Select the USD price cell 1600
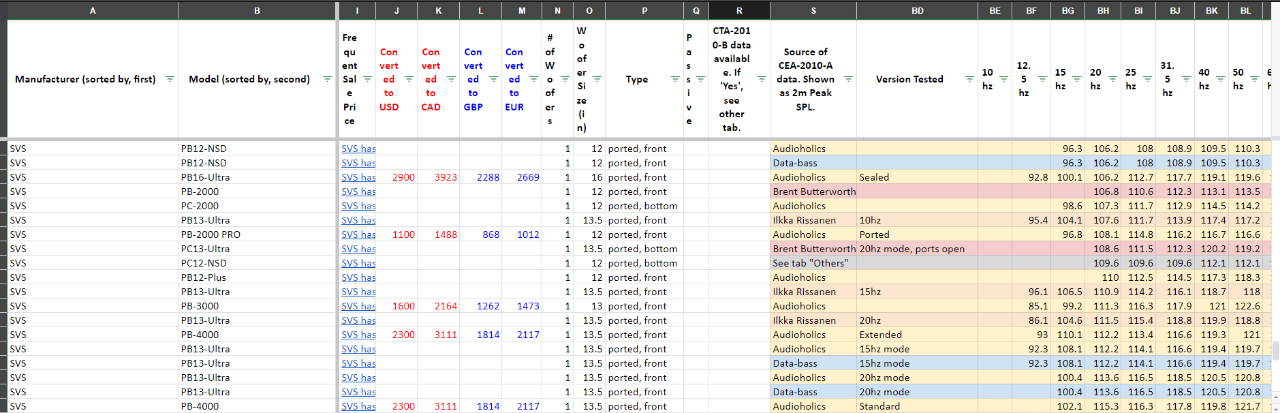 pos(398,306)
